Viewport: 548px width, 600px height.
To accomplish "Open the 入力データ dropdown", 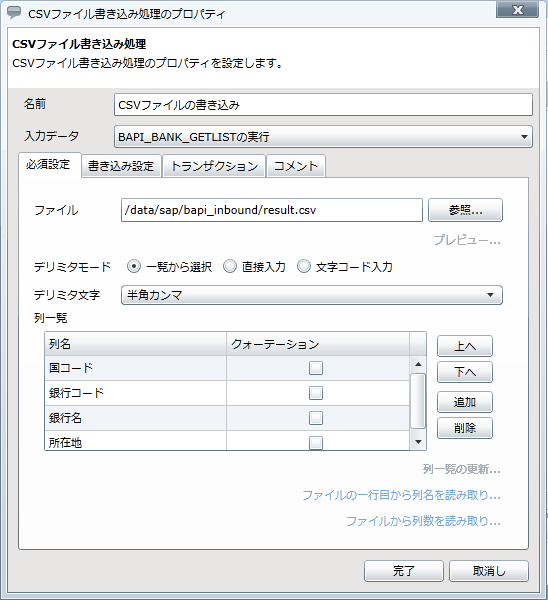I will [x=323, y=137].
